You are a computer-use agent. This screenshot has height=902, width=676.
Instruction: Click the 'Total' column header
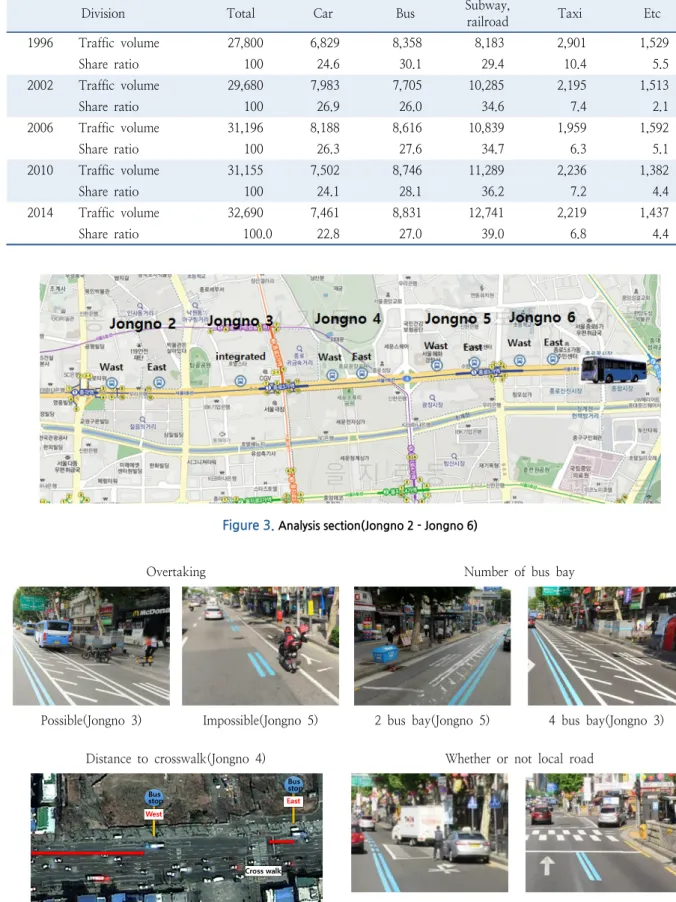(240, 13)
